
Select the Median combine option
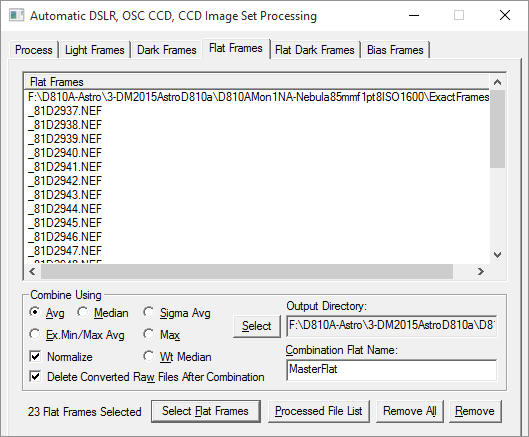[82, 312]
